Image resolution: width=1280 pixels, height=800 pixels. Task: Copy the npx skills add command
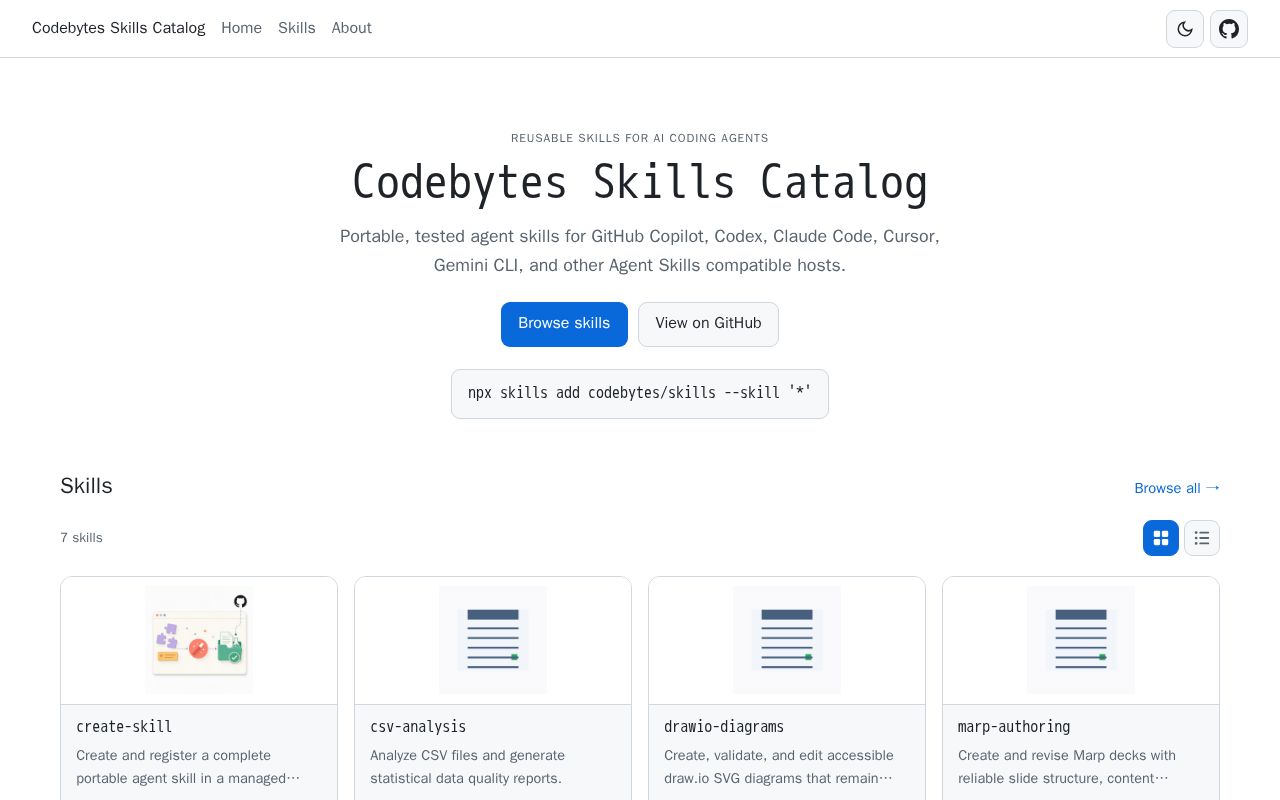(x=640, y=394)
